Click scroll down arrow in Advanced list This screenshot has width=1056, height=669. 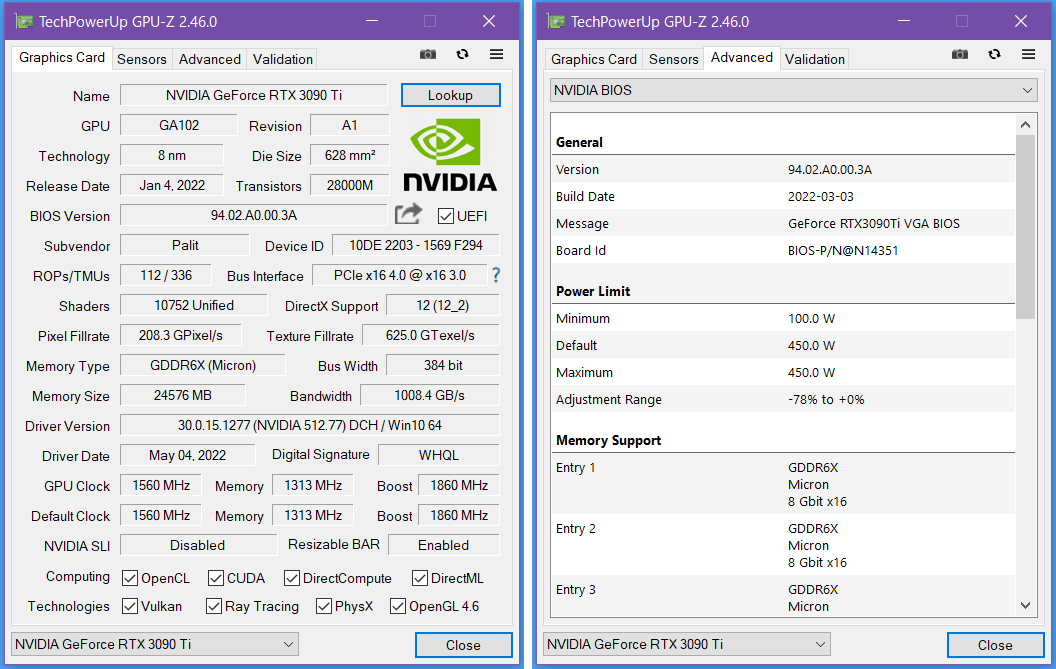click(x=1025, y=606)
